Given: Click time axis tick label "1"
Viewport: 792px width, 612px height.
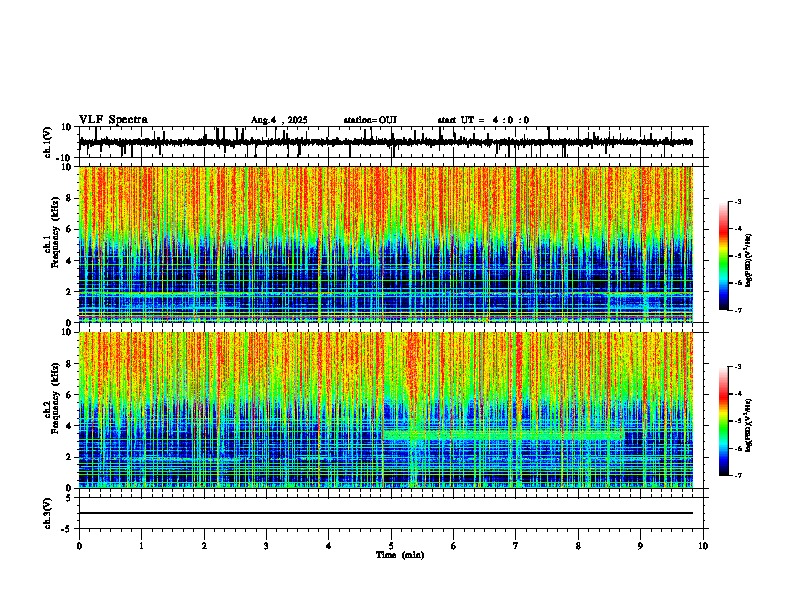Looking at the screenshot, I should 141,546.
